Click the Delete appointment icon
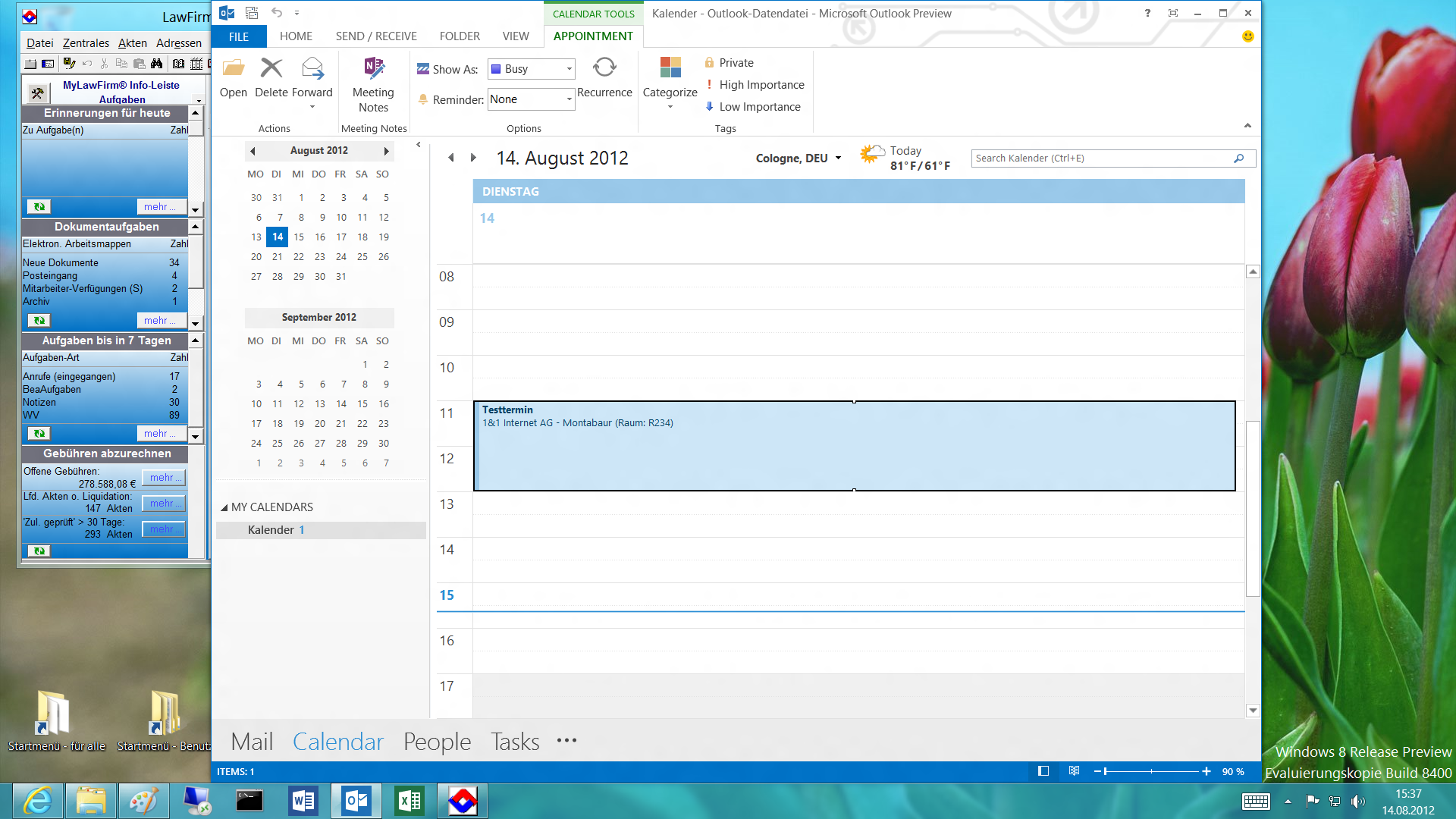The image size is (1456, 819). click(271, 69)
